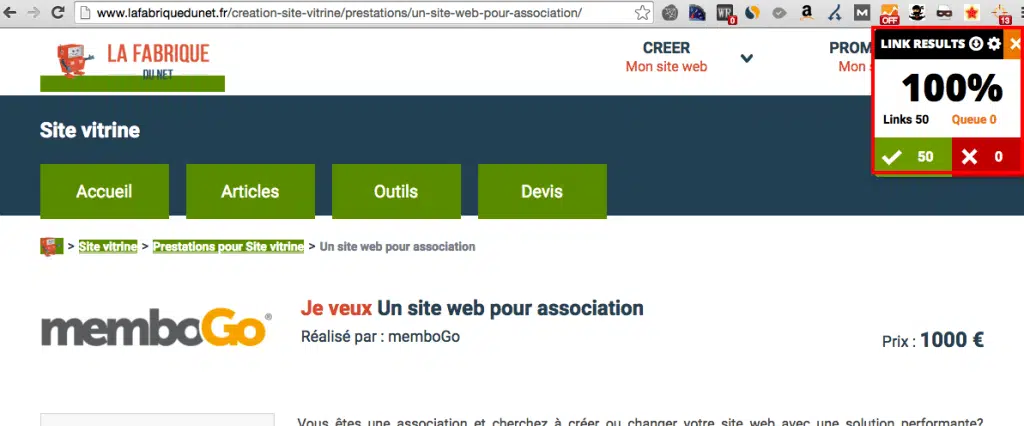Click 'Réalisé par : memboGo' text
This screenshot has height=426, width=1024.
point(380,337)
